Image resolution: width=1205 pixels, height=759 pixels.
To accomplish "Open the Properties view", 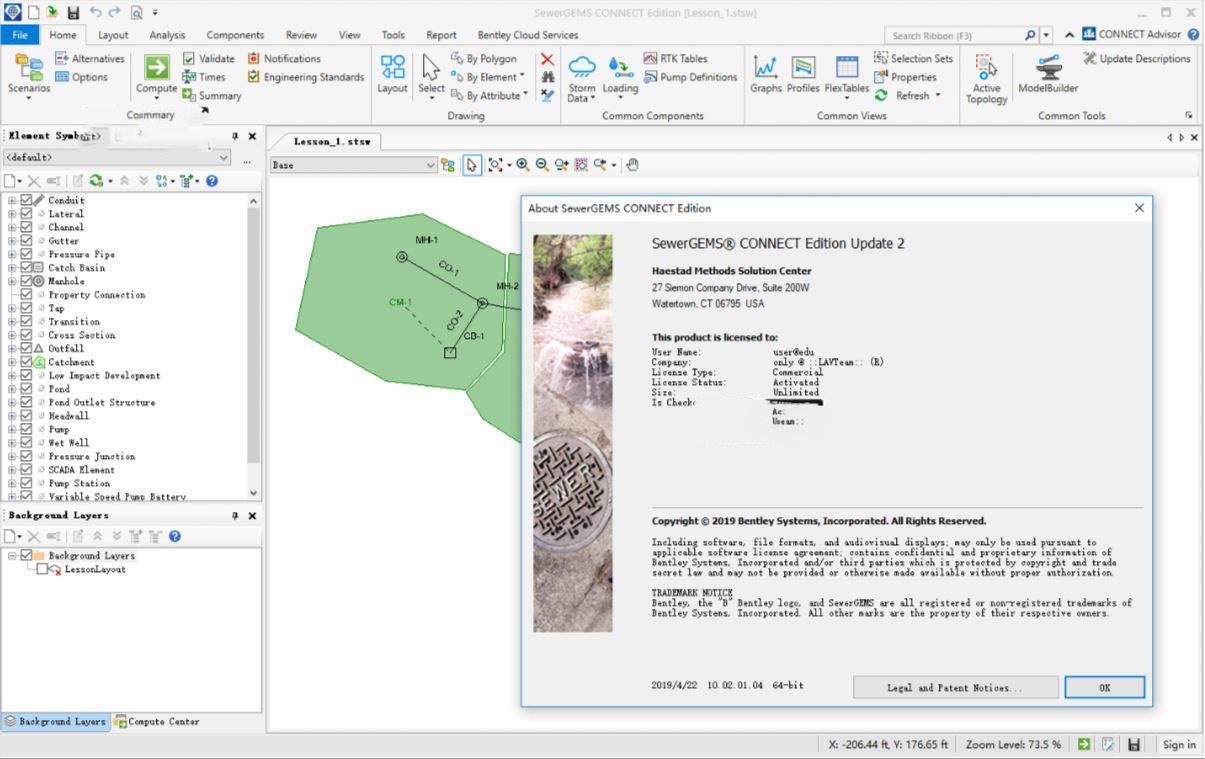I will [906, 77].
